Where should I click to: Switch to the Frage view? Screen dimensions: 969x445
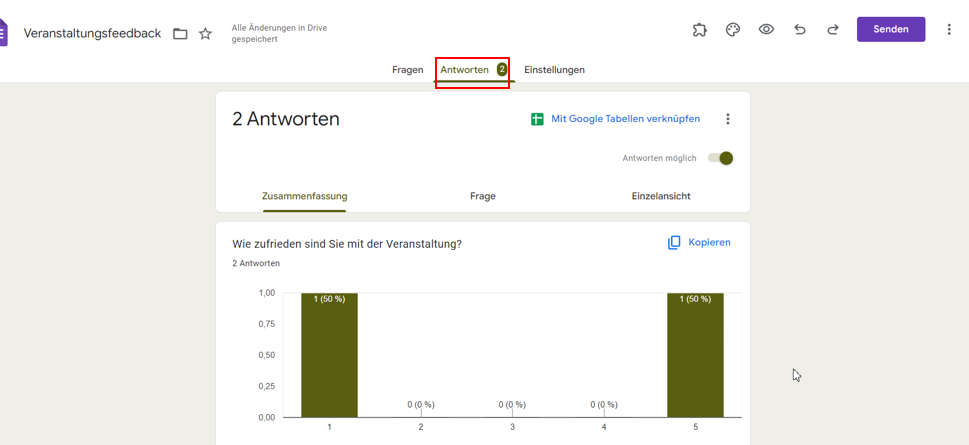[x=483, y=196]
